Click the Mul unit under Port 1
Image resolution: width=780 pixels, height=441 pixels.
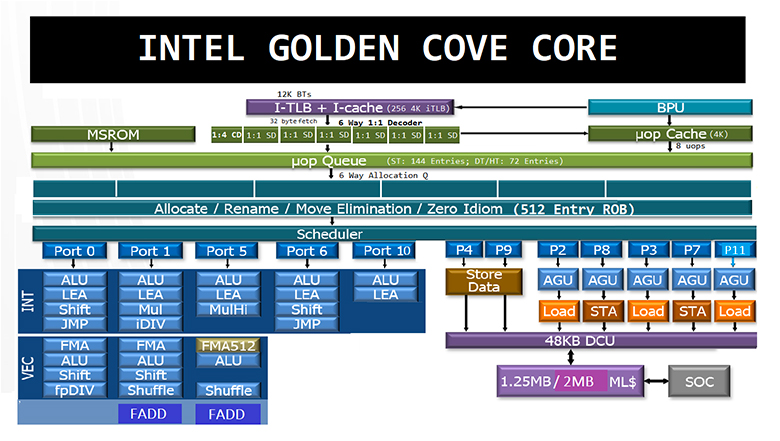150,310
